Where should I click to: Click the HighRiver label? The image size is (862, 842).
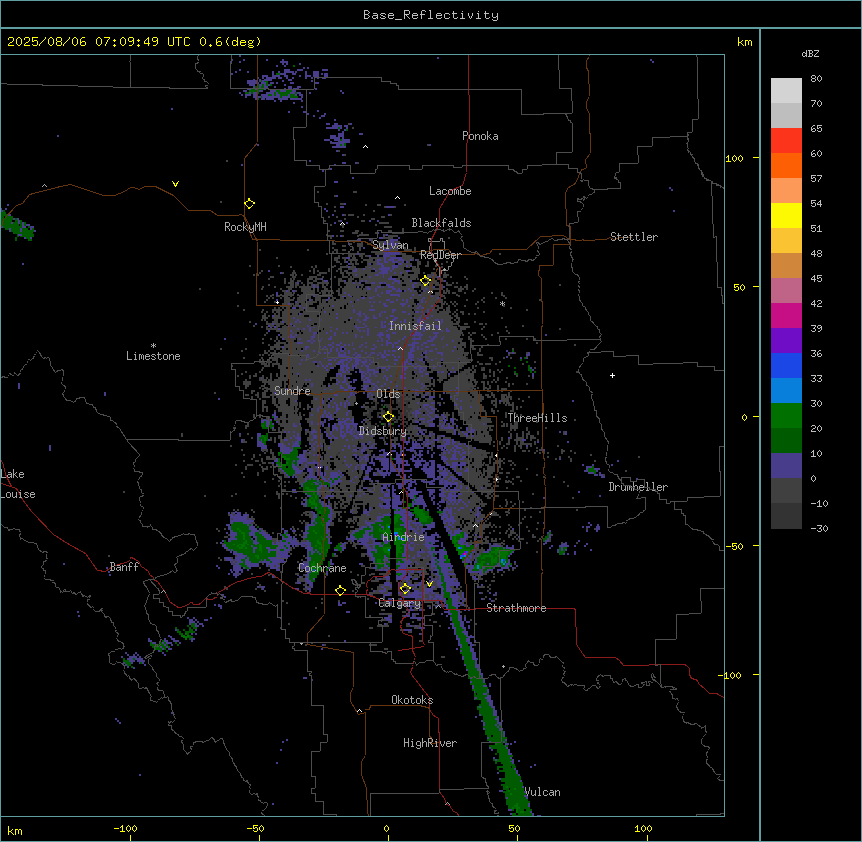(x=430, y=743)
